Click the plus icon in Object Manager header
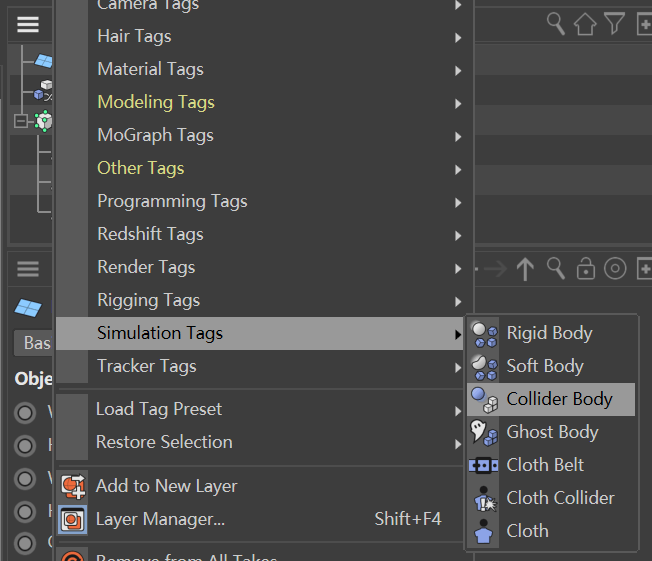 coord(645,25)
